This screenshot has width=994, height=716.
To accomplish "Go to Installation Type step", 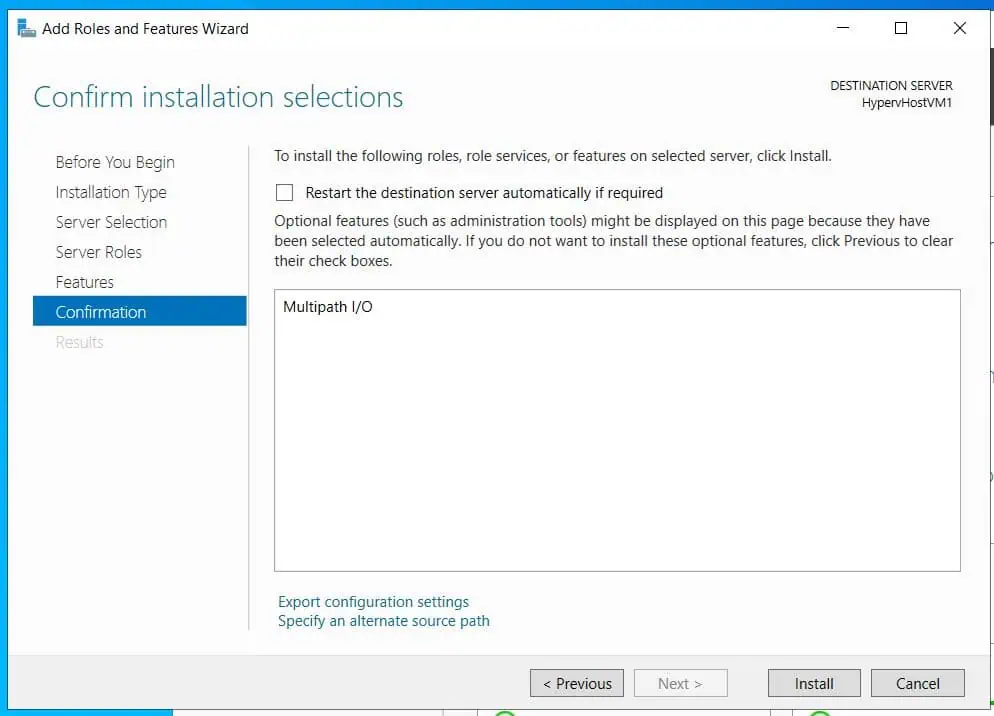I will (x=111, y=192).
